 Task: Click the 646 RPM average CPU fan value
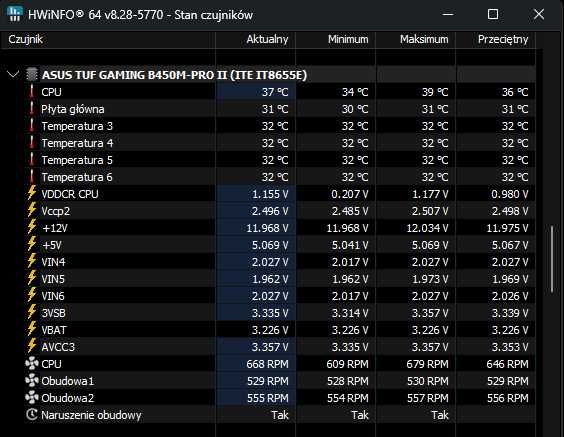click(507, 364)
